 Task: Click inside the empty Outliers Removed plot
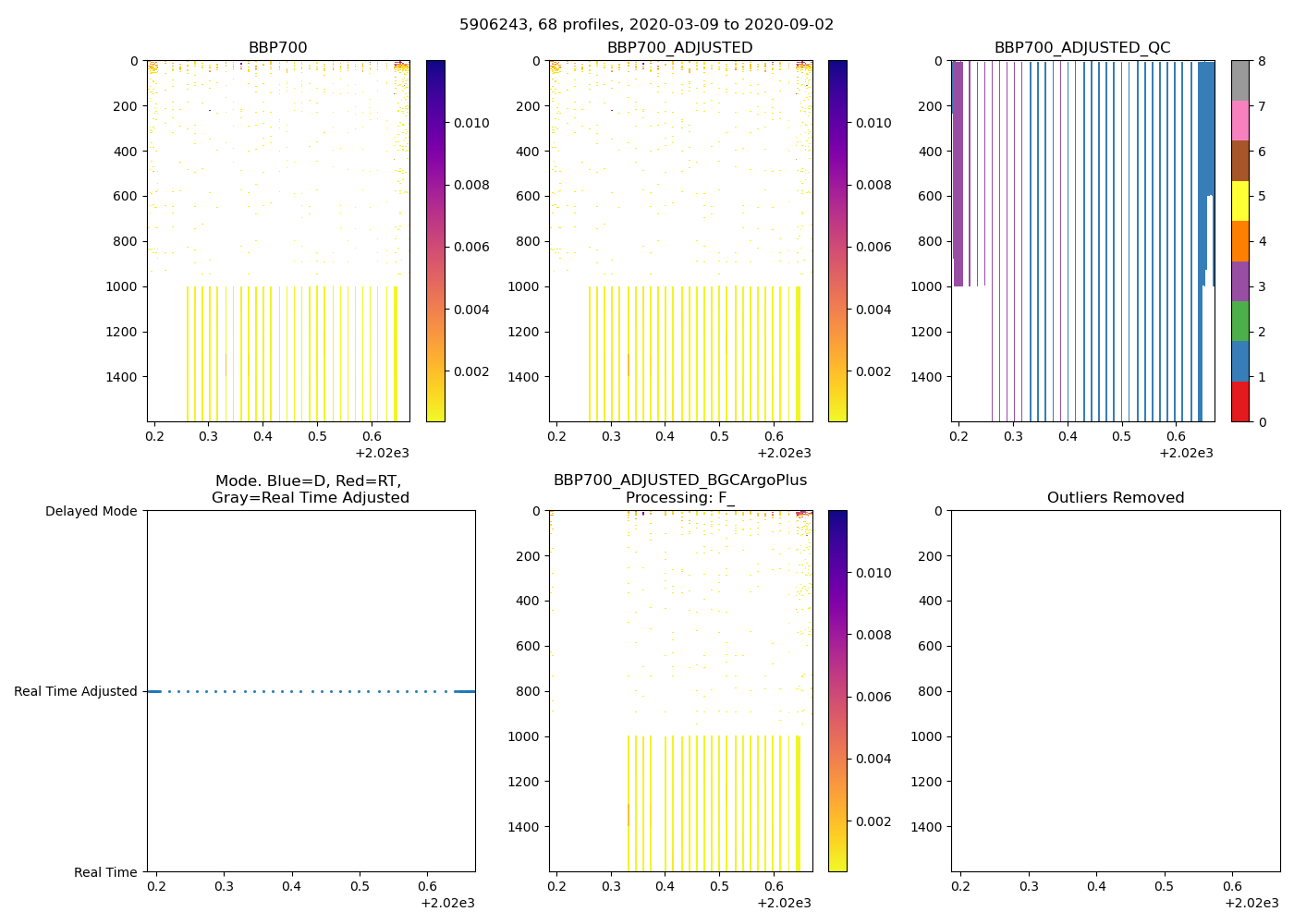pyautogui.click(x=1115, y=691)
